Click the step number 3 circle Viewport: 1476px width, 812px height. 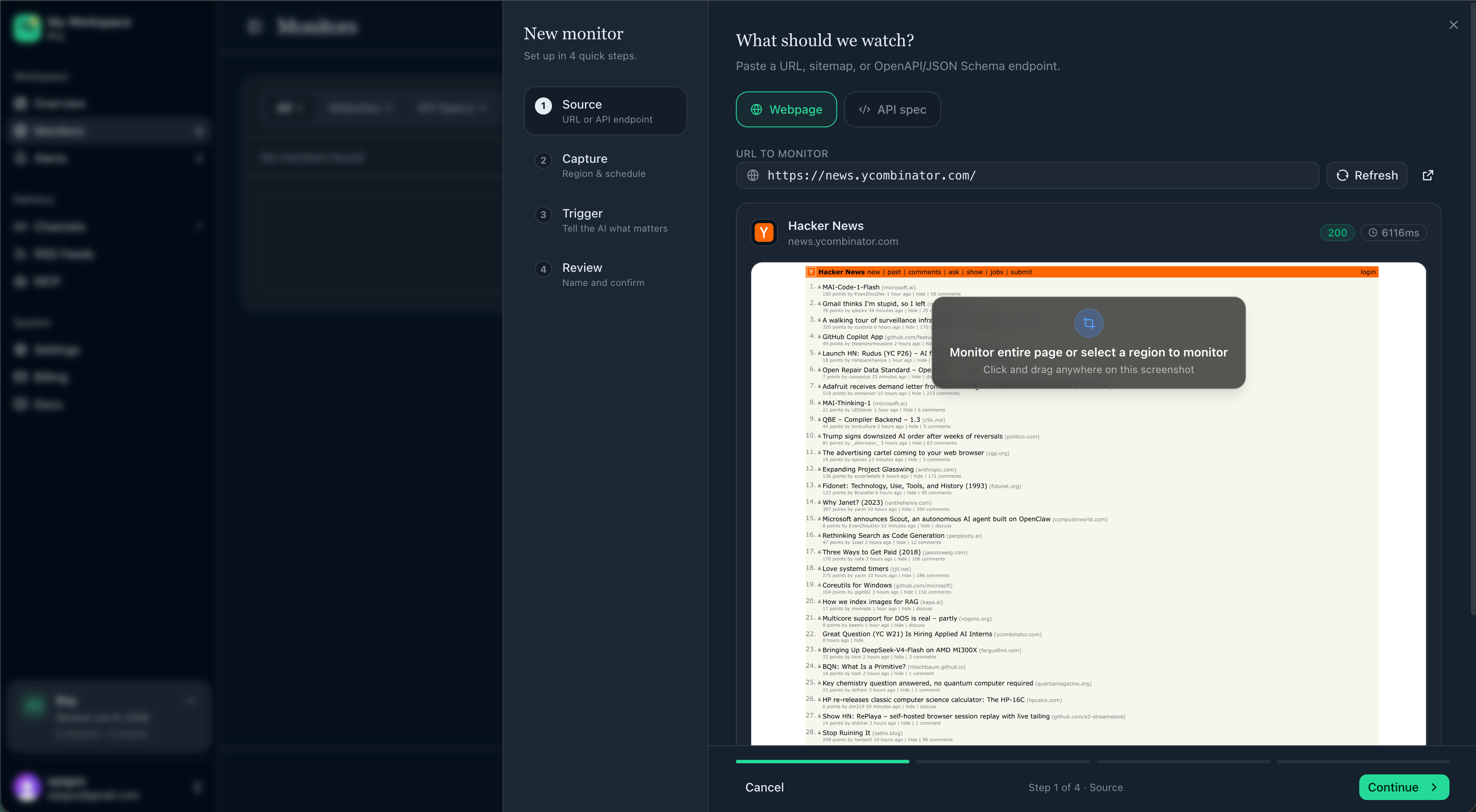click(x=543, y=215)
